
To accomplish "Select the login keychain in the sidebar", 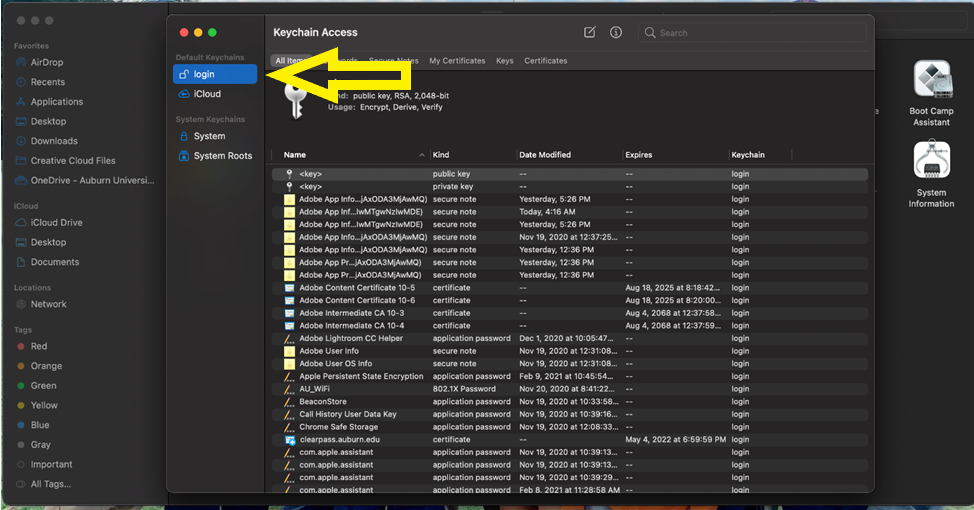I will click(x=215, y=74).
